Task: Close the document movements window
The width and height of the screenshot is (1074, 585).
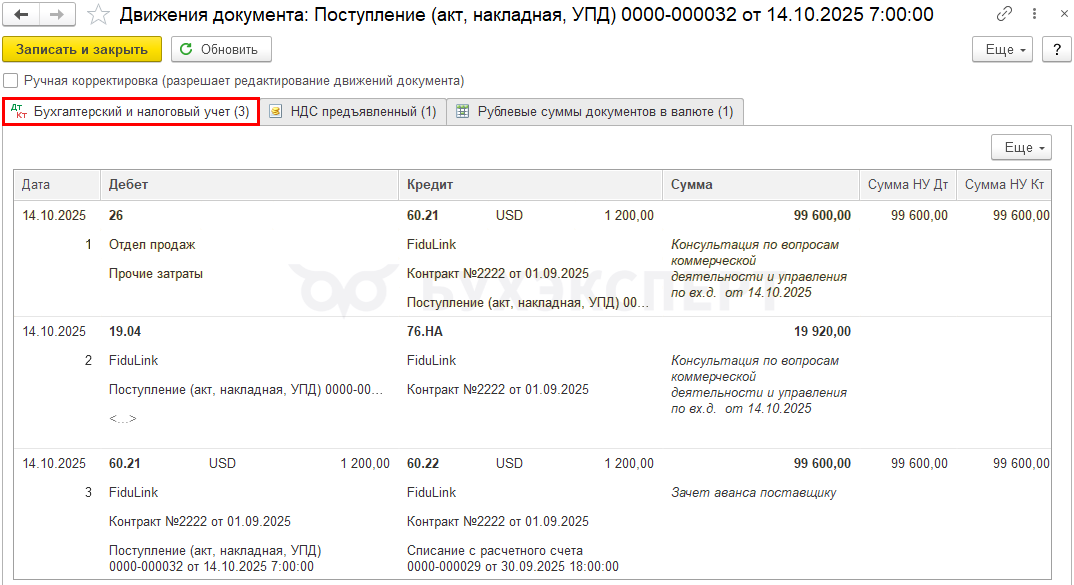Action: [x=1056, y=15]
